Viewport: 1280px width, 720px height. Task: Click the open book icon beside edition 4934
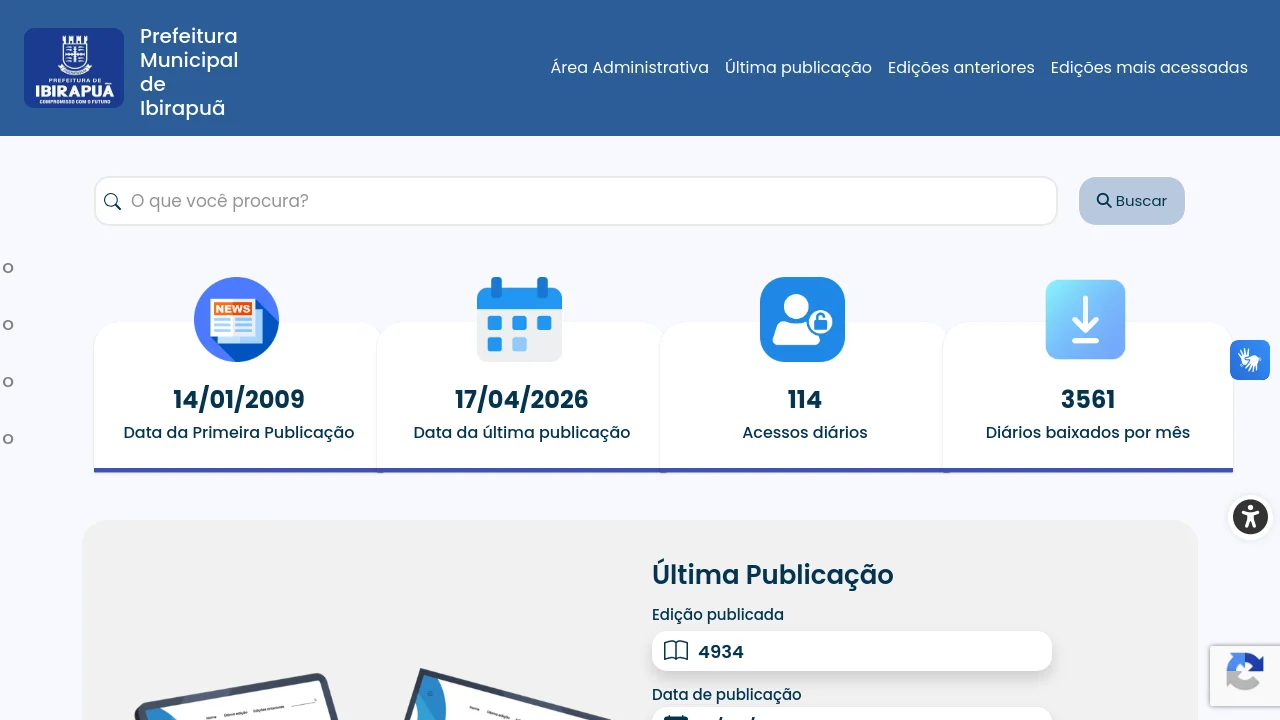tap(676, 651)
